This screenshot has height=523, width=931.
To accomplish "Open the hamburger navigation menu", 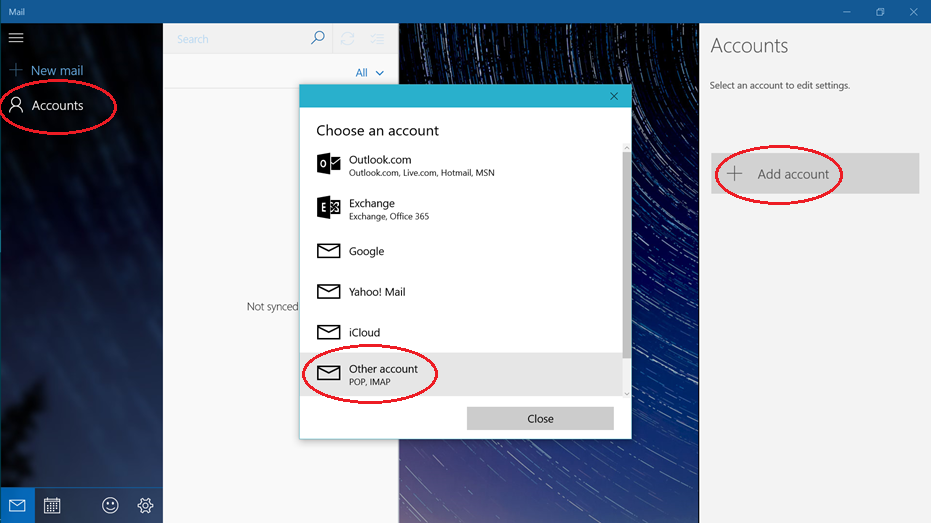I will [16, 38].
